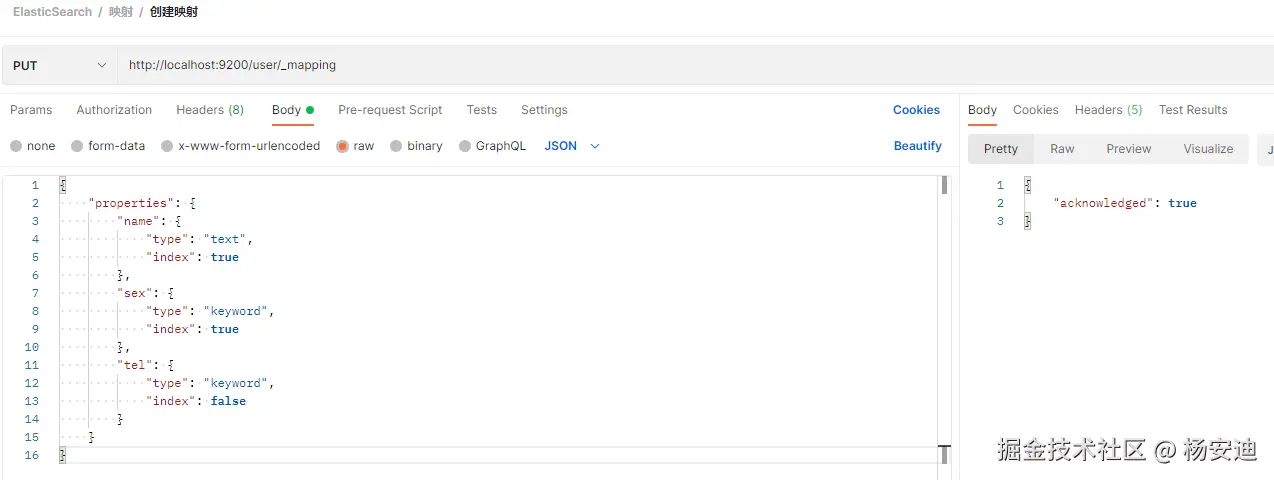
Task: Click the Cookies link
Action: 916,110
